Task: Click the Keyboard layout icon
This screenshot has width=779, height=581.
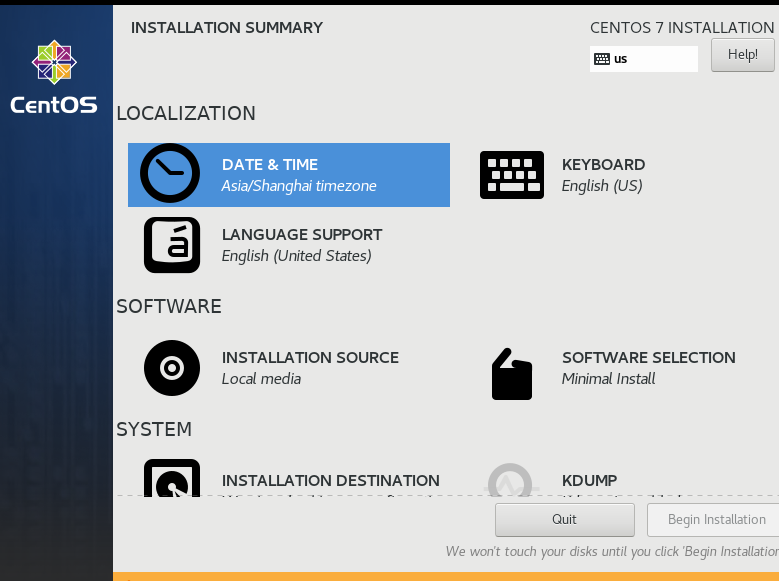Action: click(512, 175)
